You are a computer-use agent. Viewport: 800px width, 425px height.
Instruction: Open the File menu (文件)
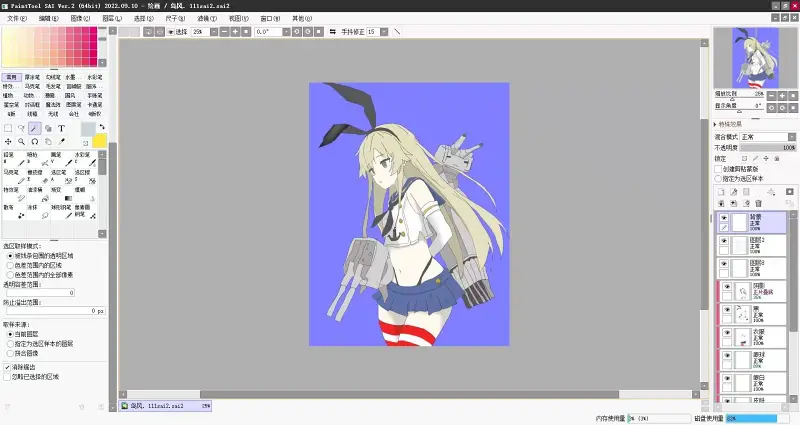click(x=17, y=18)
